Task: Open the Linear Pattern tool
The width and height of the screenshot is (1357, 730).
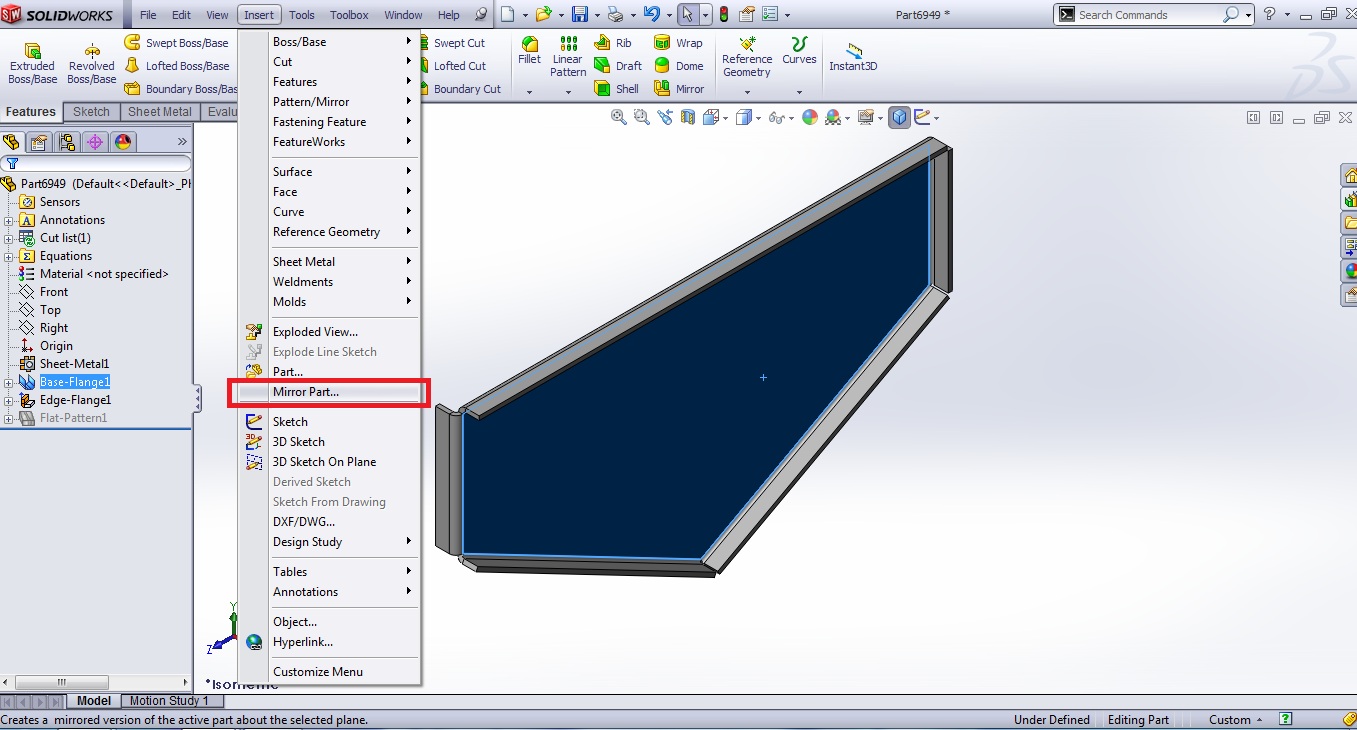Action: pyautogui.click(x=567, y=57)
